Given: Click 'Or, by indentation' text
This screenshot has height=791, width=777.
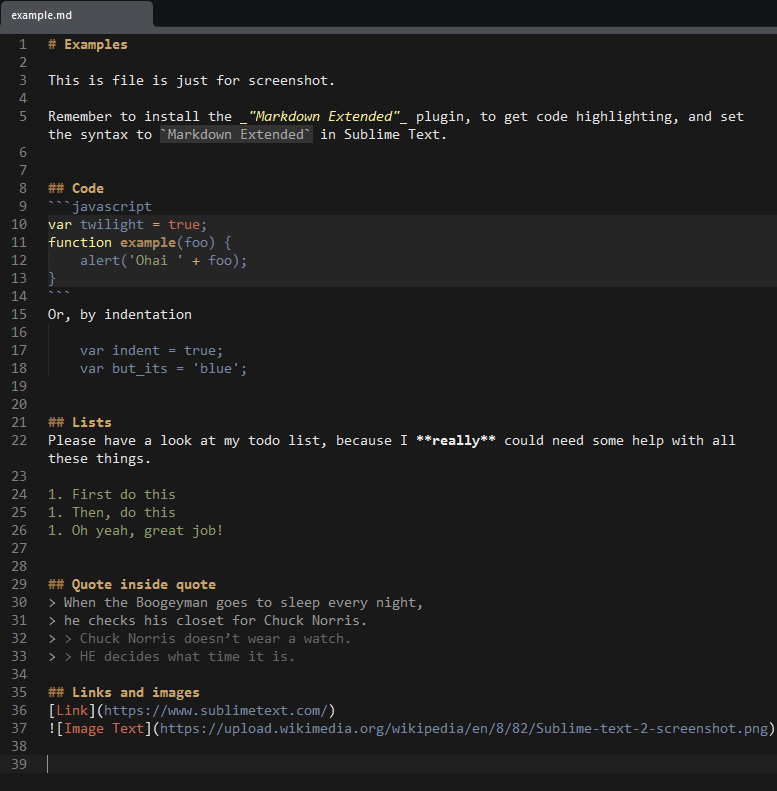Looking at the screenshot, I should (x=120, y=315).
